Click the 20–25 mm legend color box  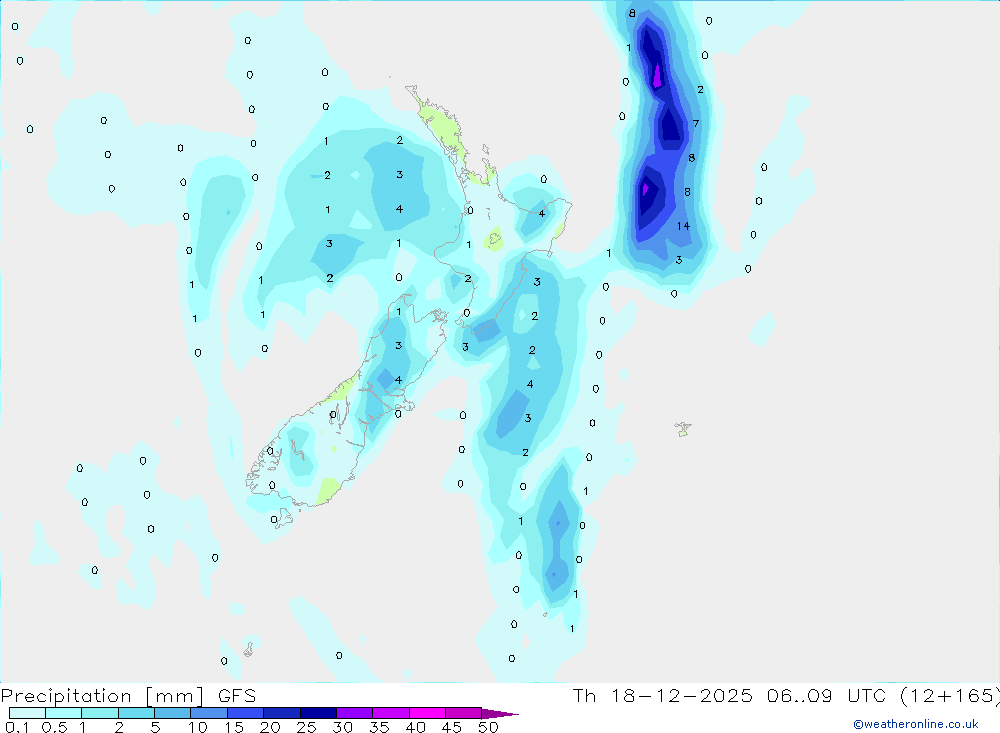click(282, 713)
